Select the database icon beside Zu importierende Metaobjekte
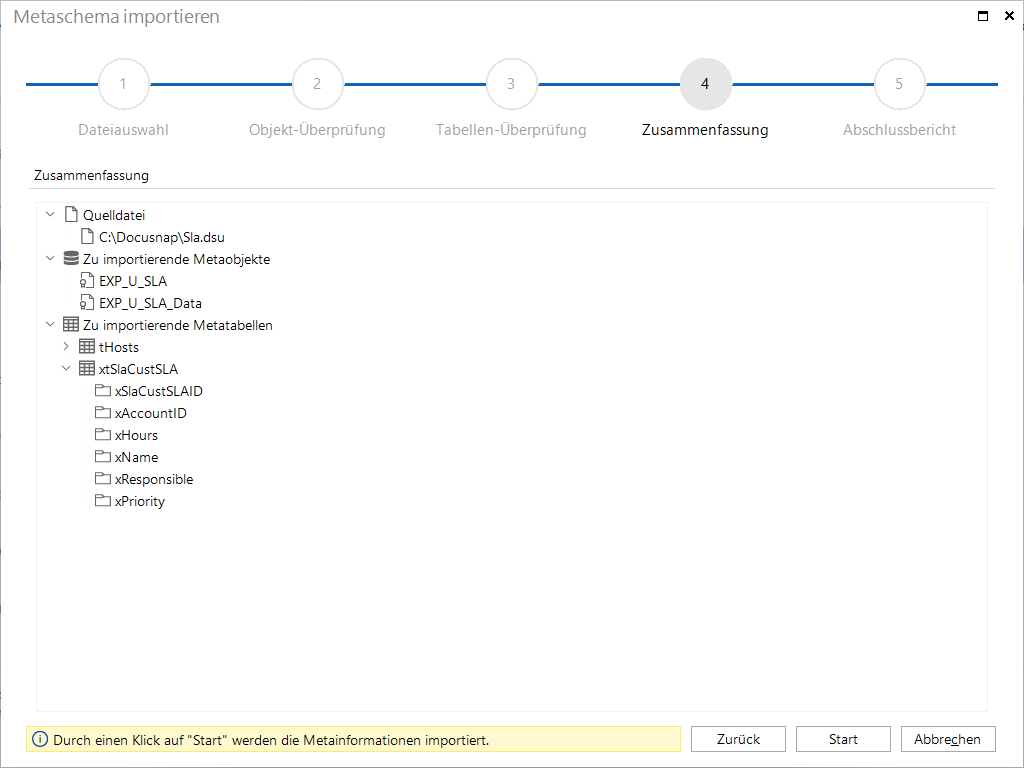This screenshot has width=1024, height=768. pyautogui.click(x=71, y=259)
